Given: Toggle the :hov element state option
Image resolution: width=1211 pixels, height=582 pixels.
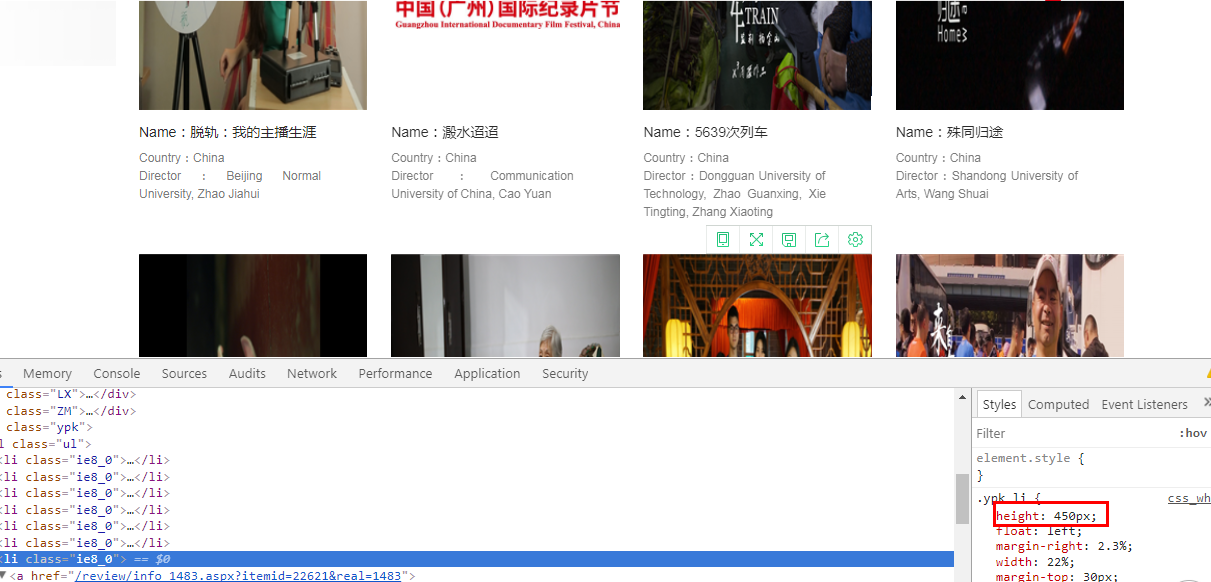Looking at the screenshot, I should 1193,433.
